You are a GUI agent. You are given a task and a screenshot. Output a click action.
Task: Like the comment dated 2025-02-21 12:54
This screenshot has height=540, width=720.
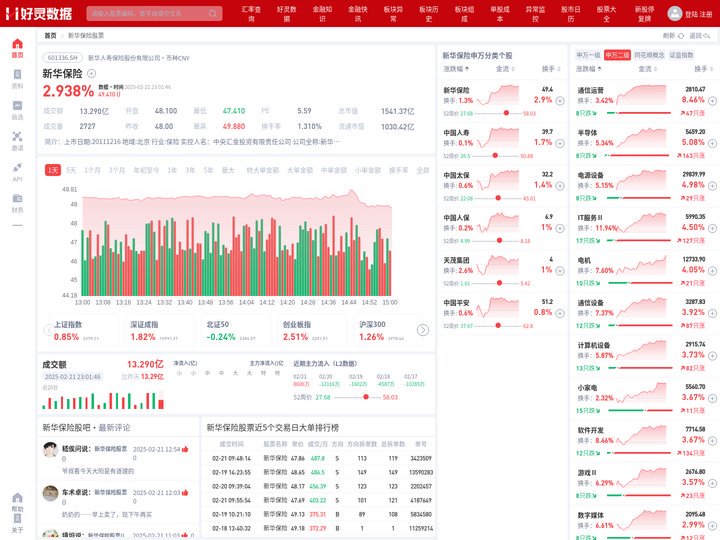pyautogui.click(x=185, y=449)
